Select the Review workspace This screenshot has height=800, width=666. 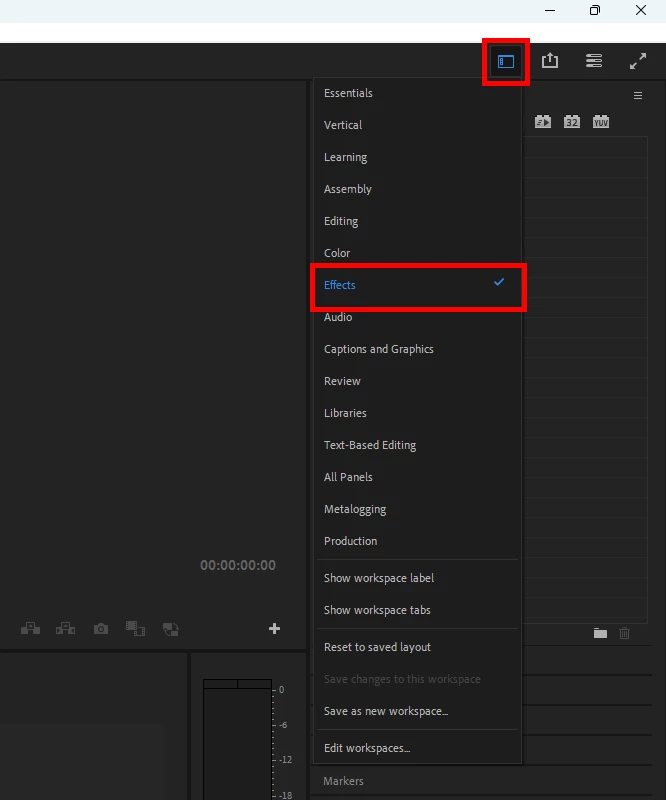[x=417, y=381]
